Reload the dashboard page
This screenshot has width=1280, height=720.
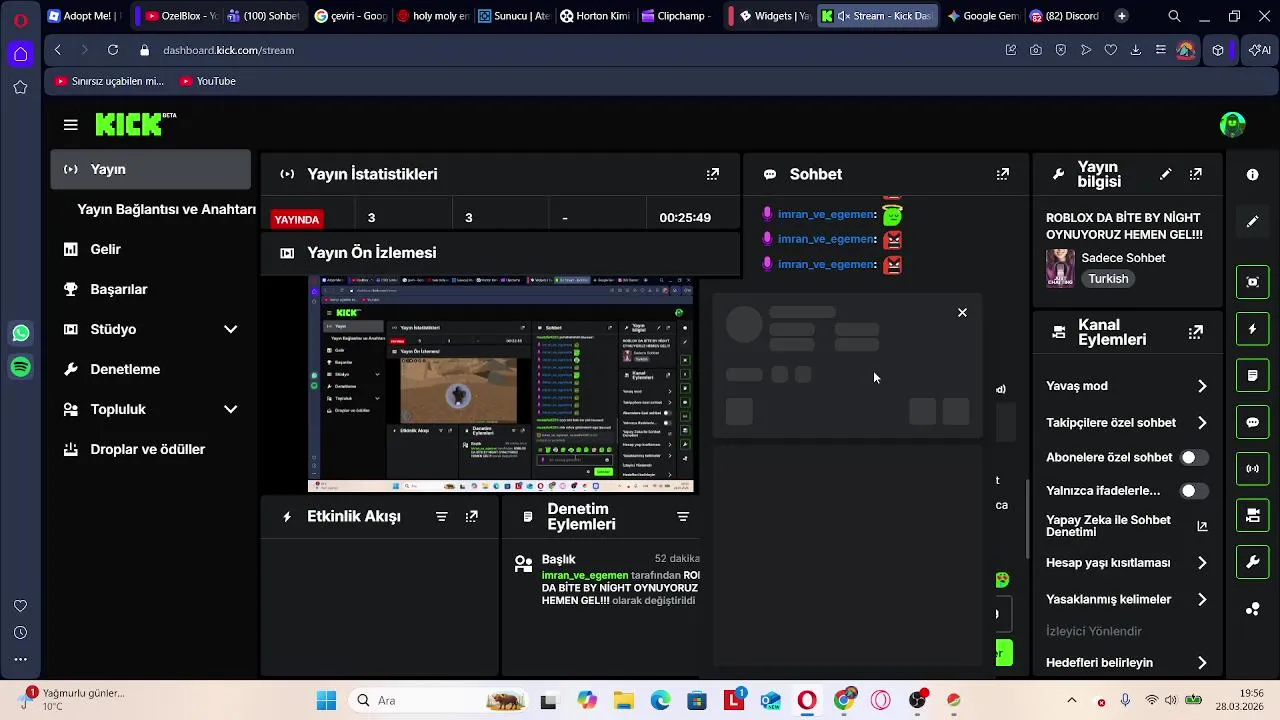click(x=113, y=50)
